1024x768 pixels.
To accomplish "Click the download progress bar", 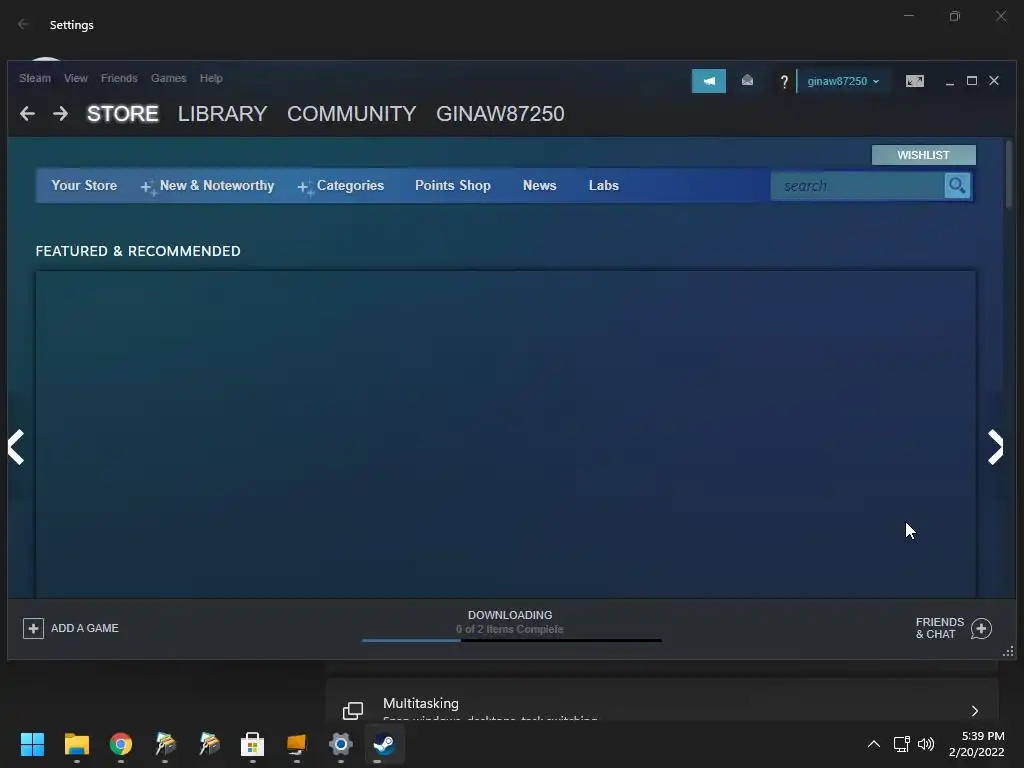I will 511,641.
